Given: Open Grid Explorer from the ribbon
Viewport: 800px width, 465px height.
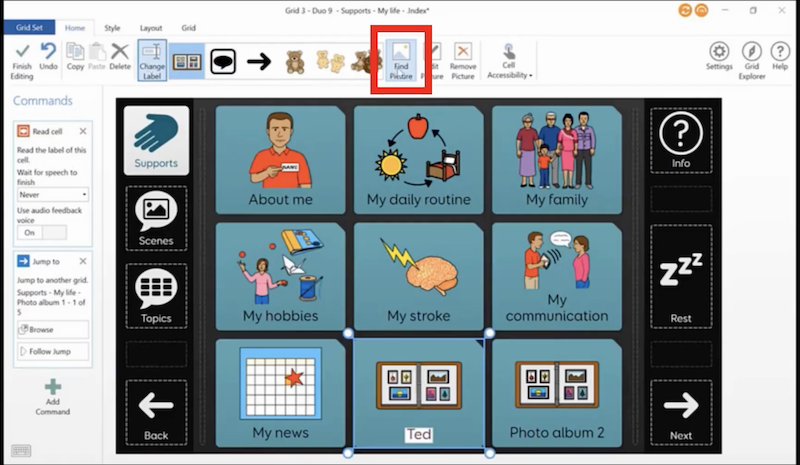Looking at the screenshot, I should pos(752,58).
